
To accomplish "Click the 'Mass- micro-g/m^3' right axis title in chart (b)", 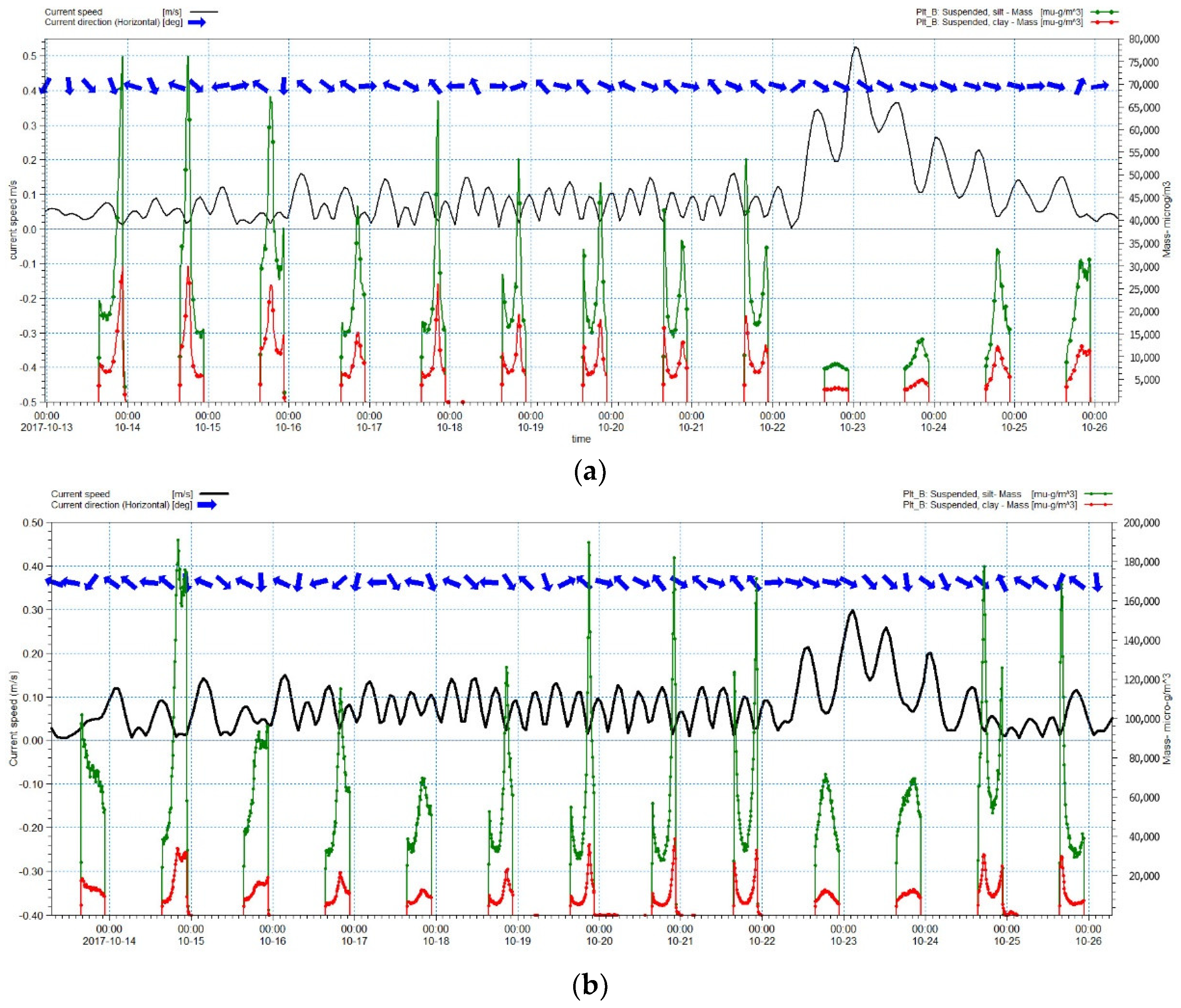I will (x=1167, y=719).
